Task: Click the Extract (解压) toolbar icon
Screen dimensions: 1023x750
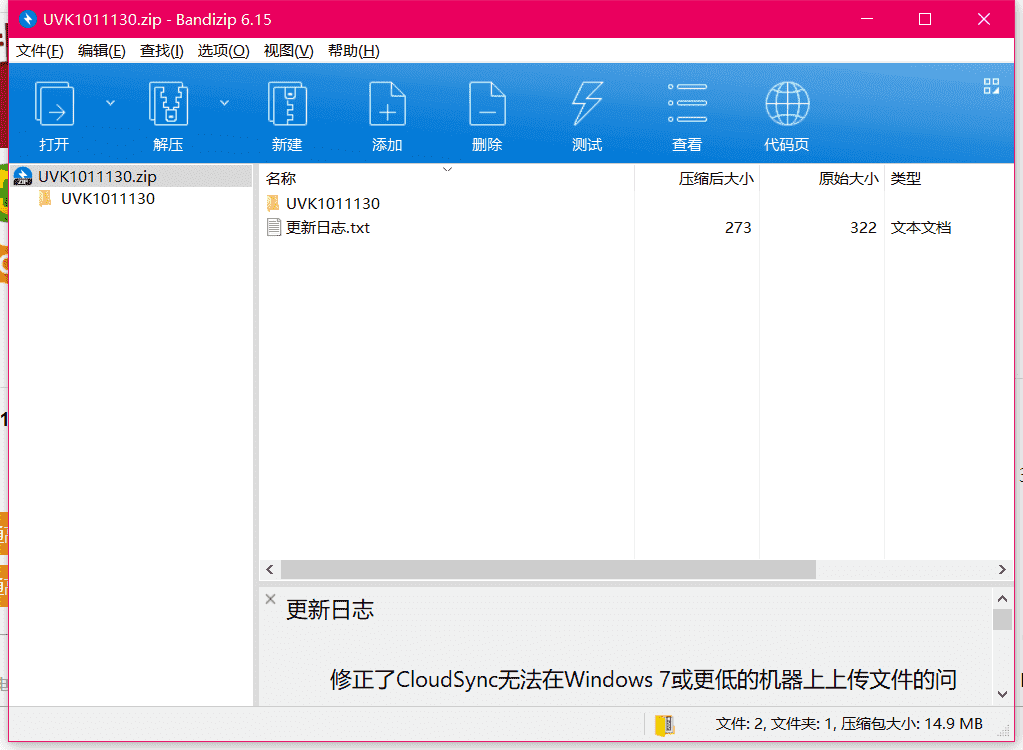Action: [168, 104]
